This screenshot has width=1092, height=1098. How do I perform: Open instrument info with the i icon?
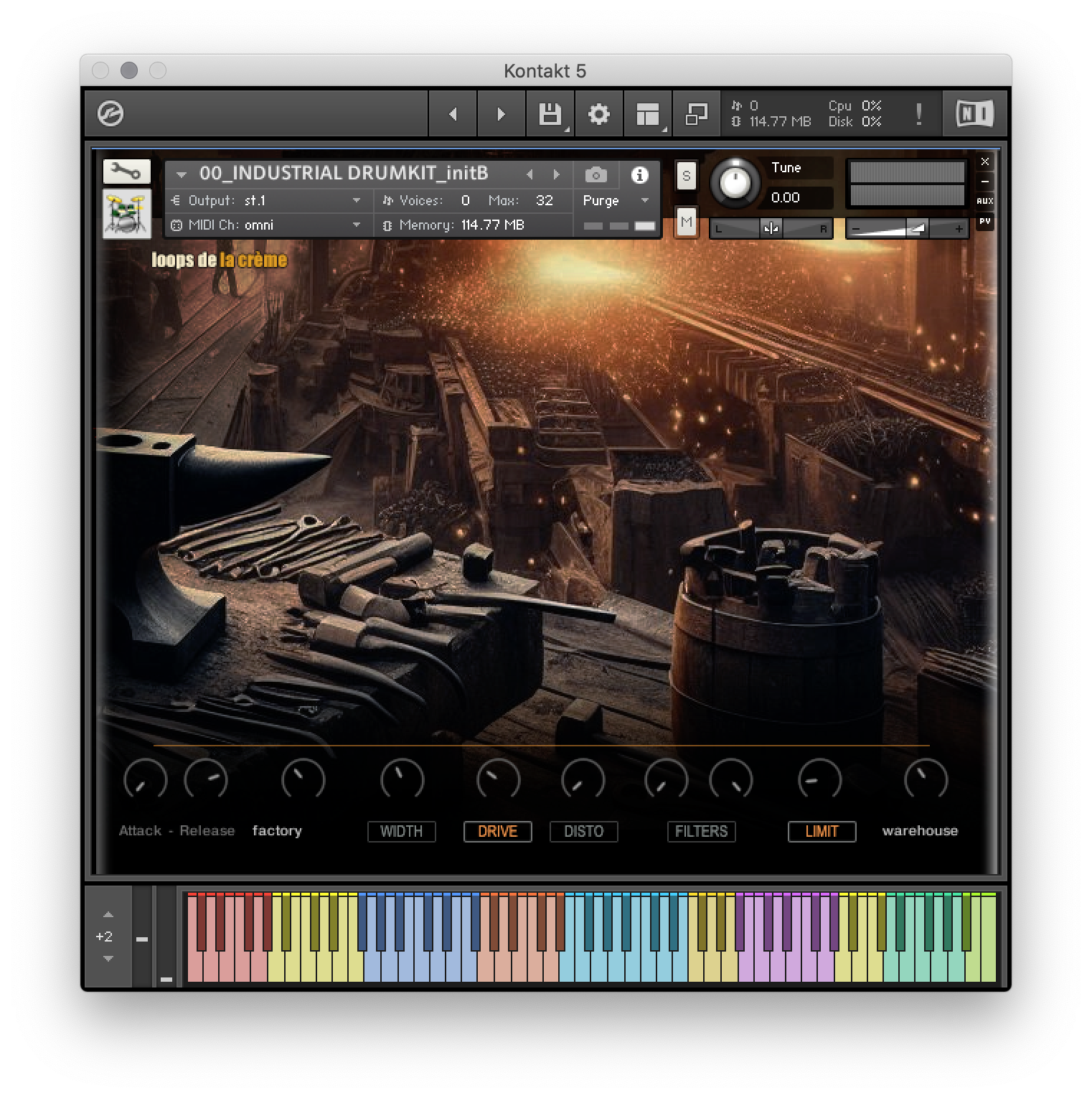pos(639,174)
